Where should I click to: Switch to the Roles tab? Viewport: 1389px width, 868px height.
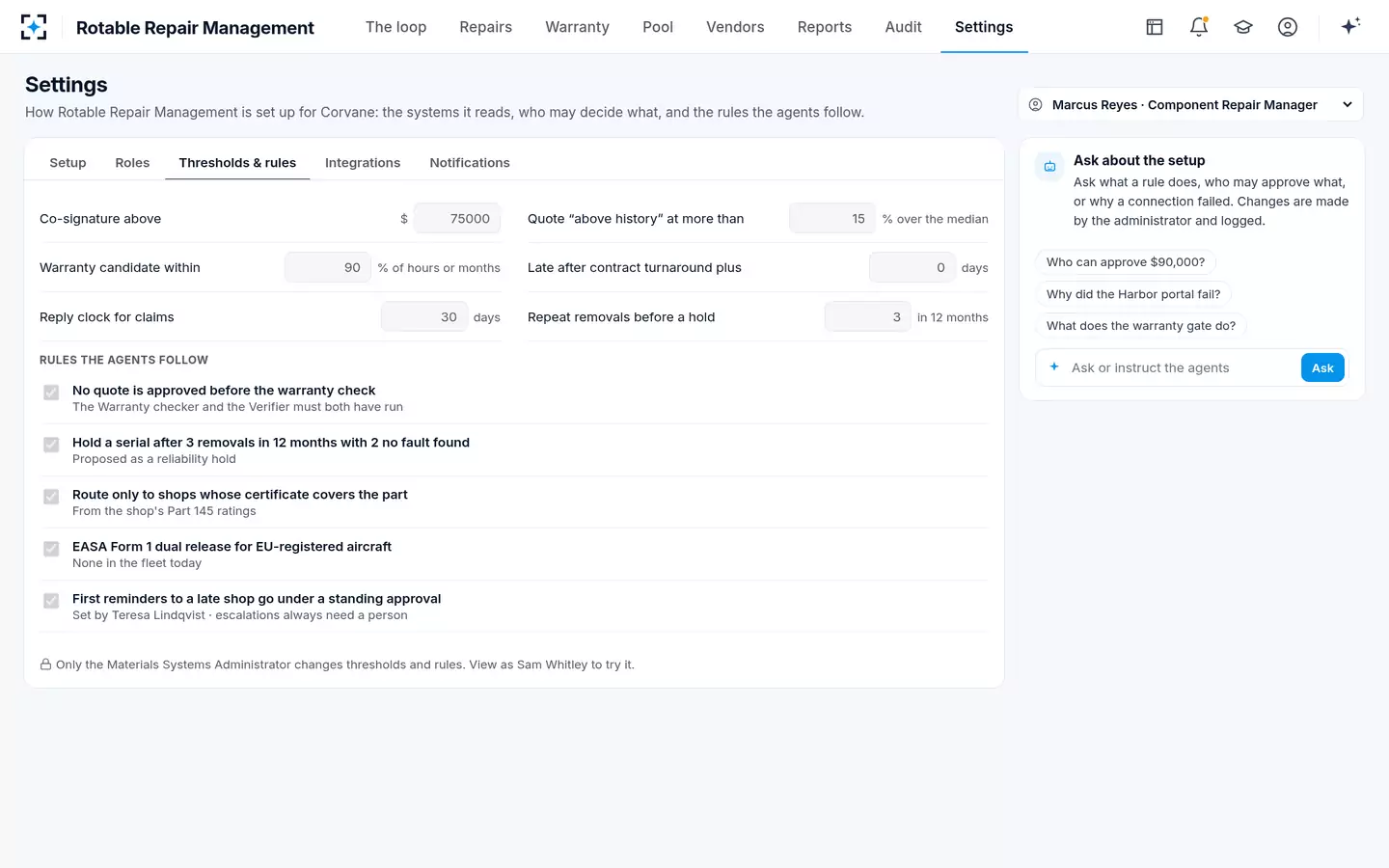(x=132, y=163)
